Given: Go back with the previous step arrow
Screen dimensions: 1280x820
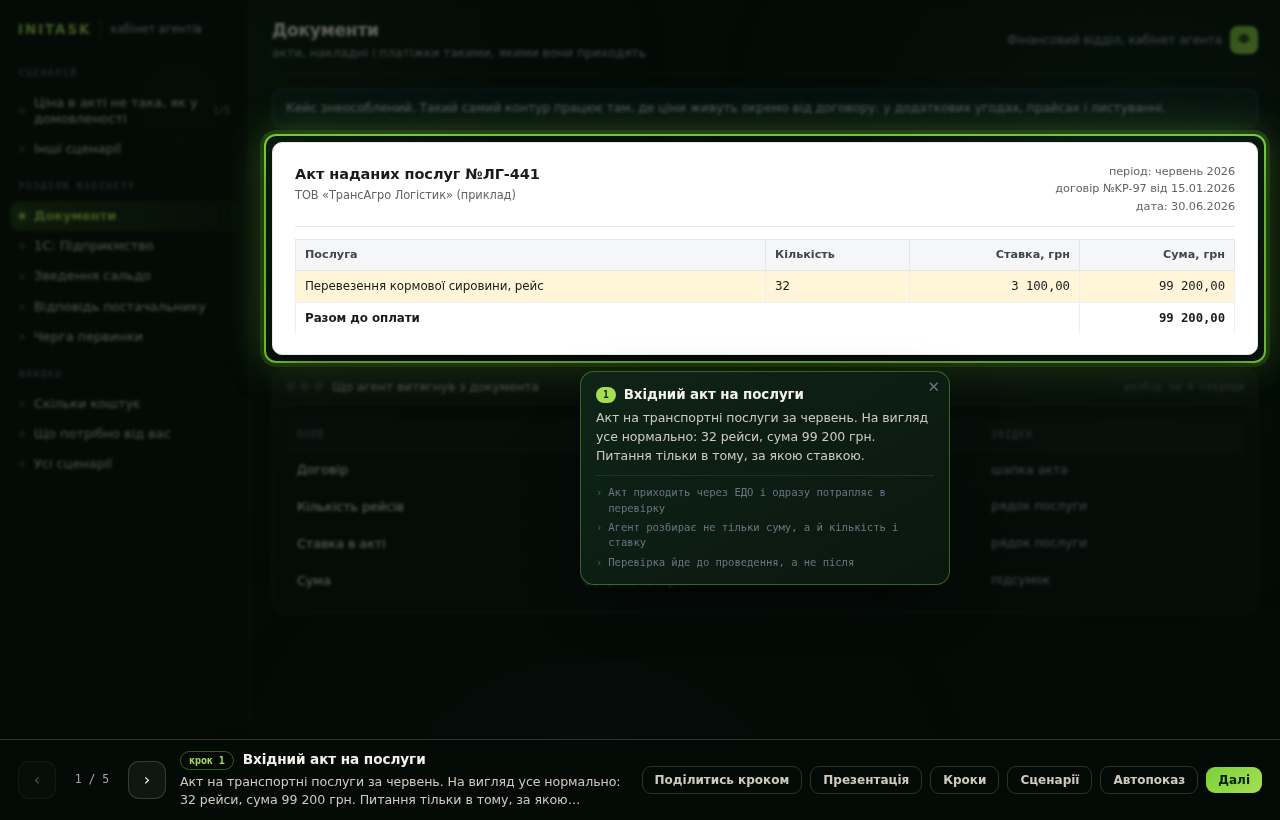Looking at the screenshot, I should click(x=37, y=780).
